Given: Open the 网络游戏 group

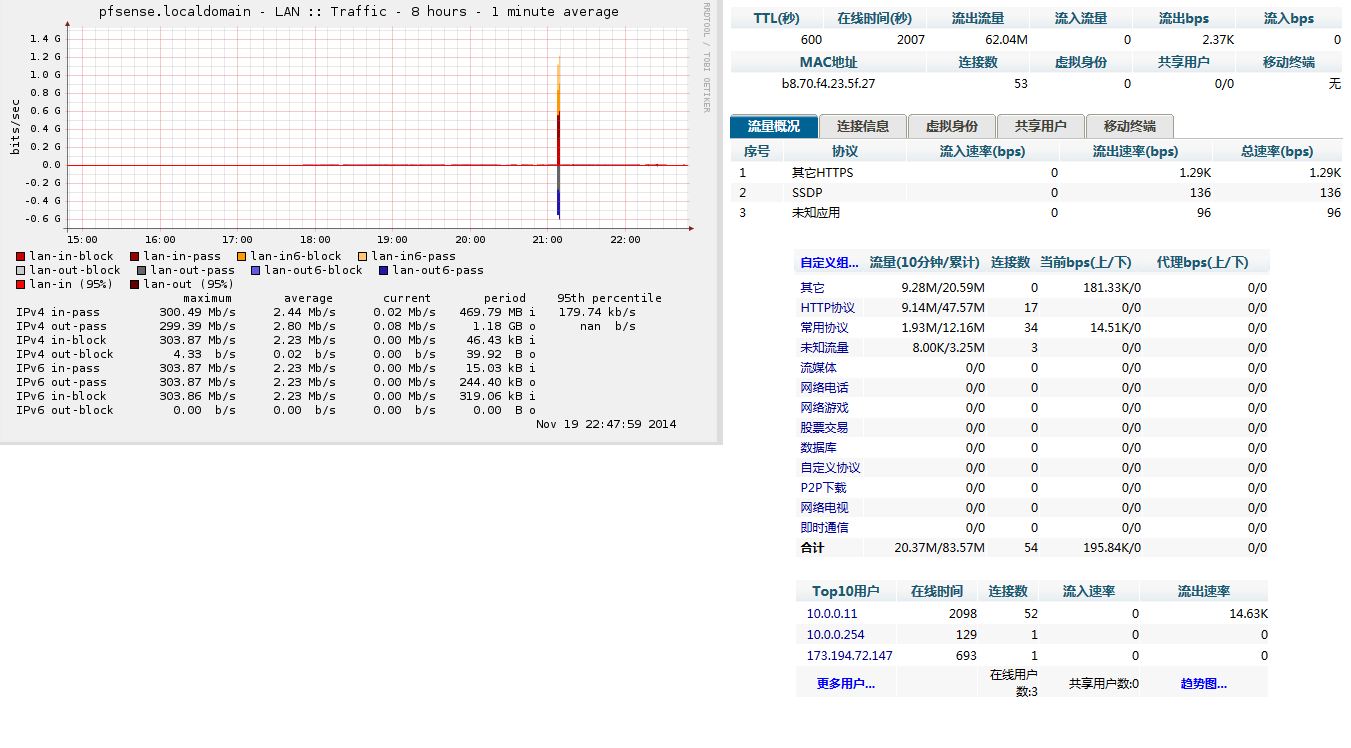Looking at the screenshot, I should [x=824, y=408].
